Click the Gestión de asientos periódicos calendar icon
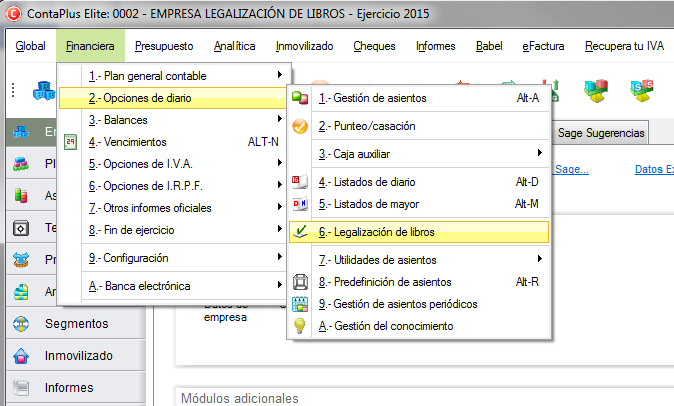674x406 pixels. tap(300, 304)
